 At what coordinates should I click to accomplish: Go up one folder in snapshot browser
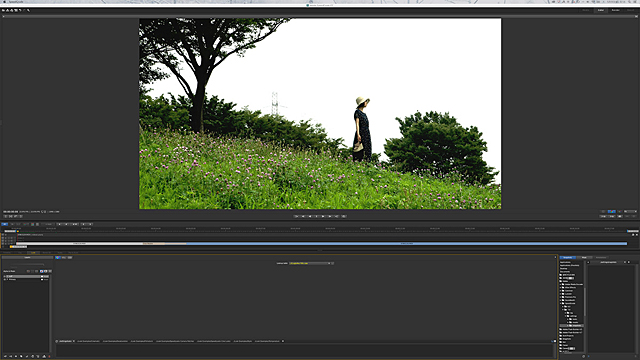coord(588,262)
